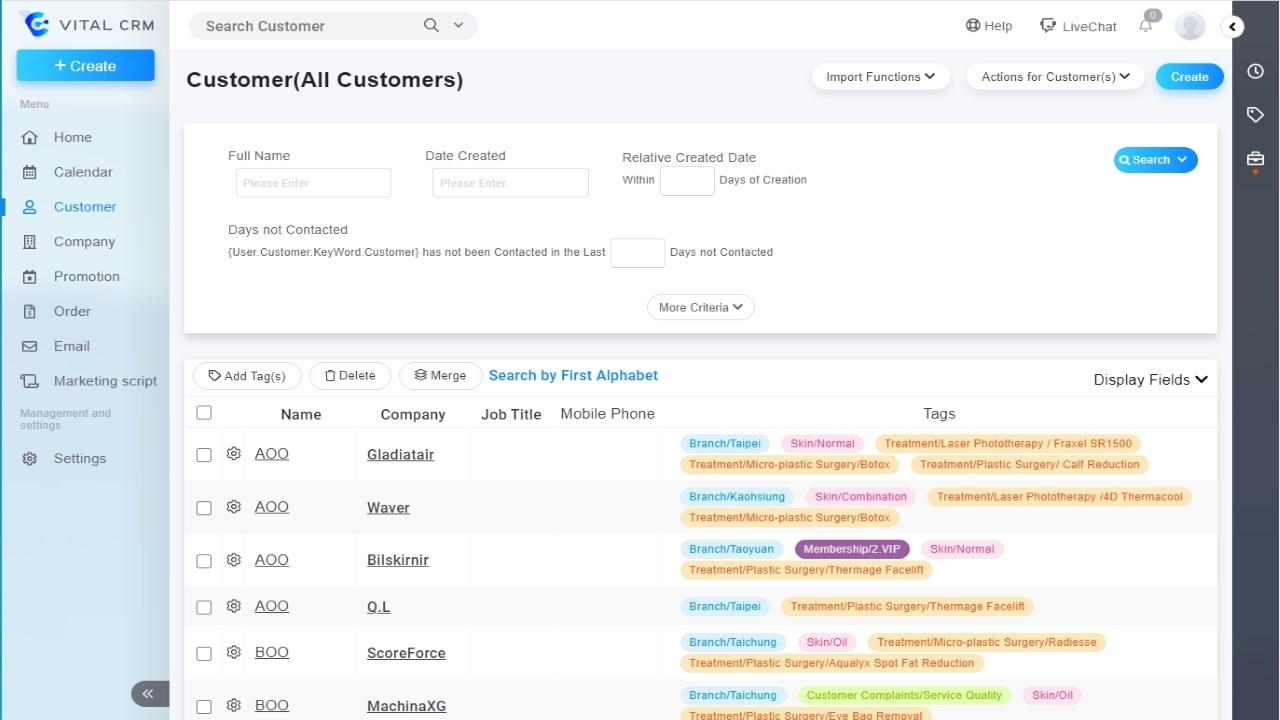Image resolution: width=1280 pixels, height=720 pixels.
Task: Click the notification bell icon
Action: 1146,26
